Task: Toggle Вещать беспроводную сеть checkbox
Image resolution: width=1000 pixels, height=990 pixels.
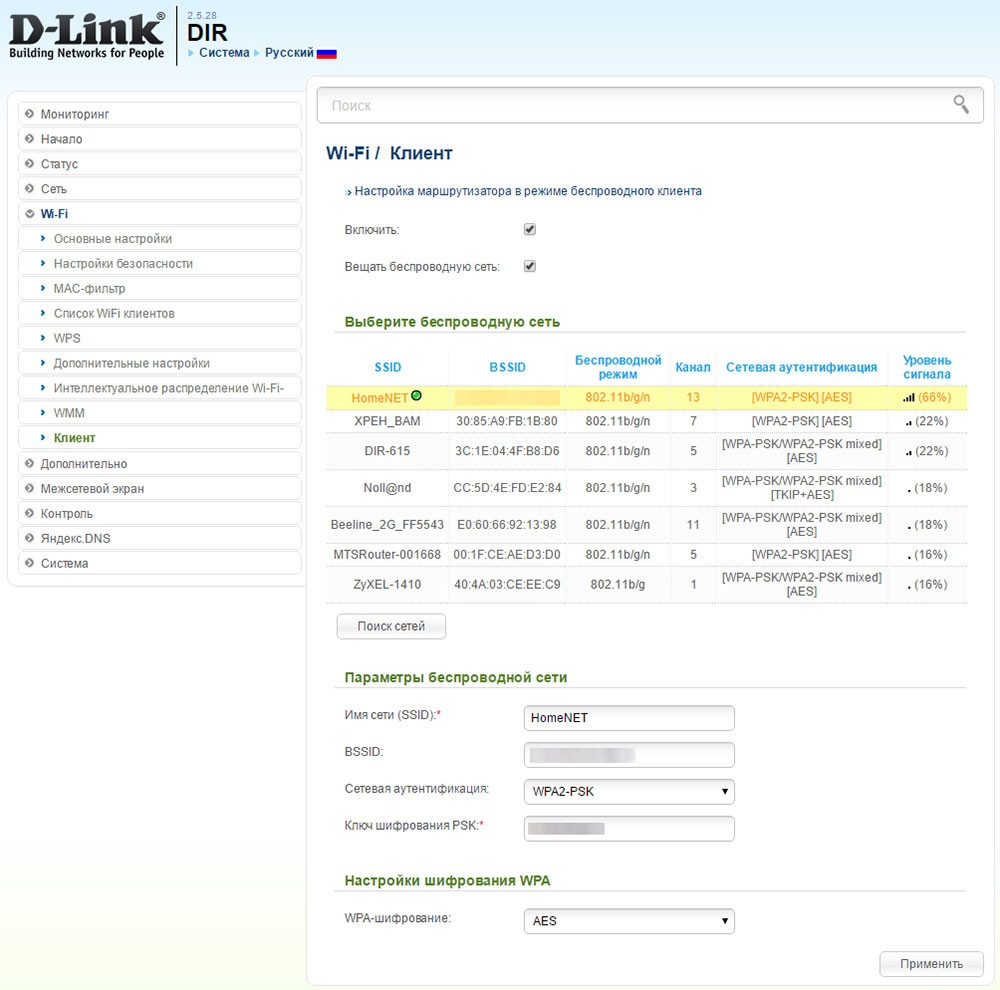Action: [529, 266]
